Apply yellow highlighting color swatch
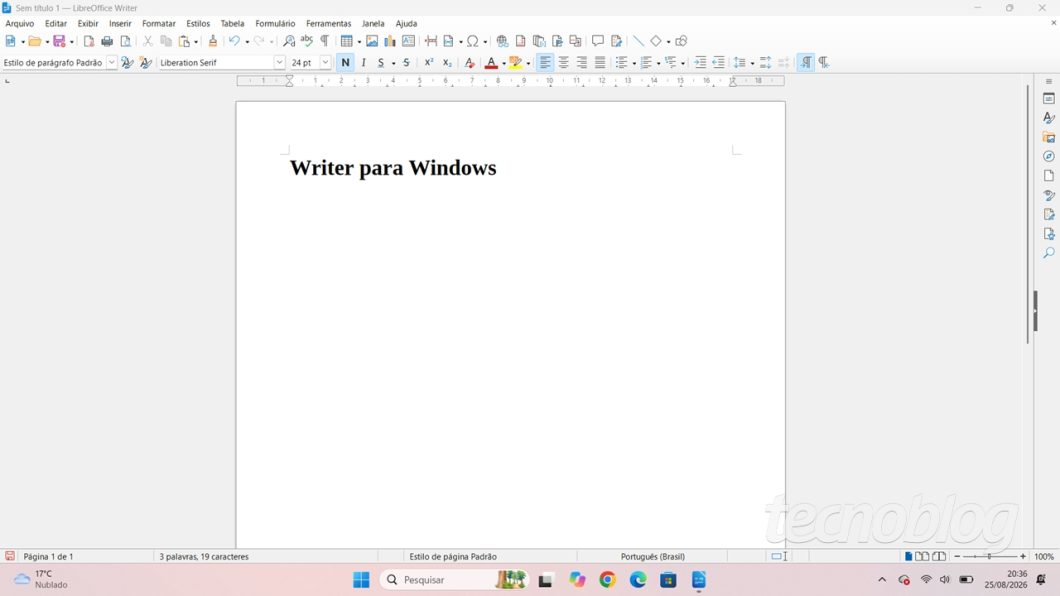 coord(516,62)
